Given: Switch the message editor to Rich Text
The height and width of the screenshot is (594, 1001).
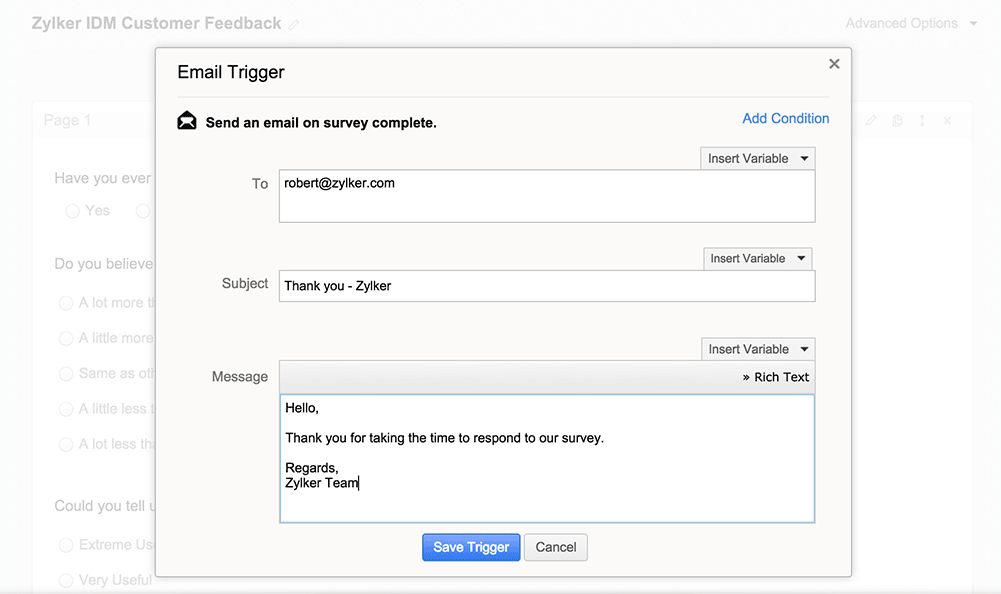Looking at the screenshot, I should click(776, 377).
